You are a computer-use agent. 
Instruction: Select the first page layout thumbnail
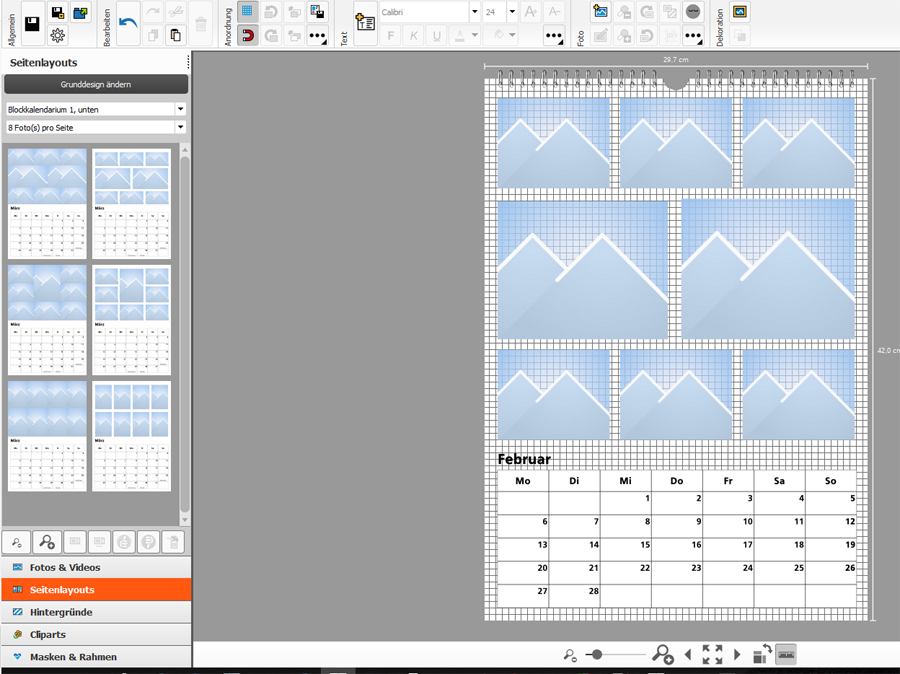click(x=47, y=204)
